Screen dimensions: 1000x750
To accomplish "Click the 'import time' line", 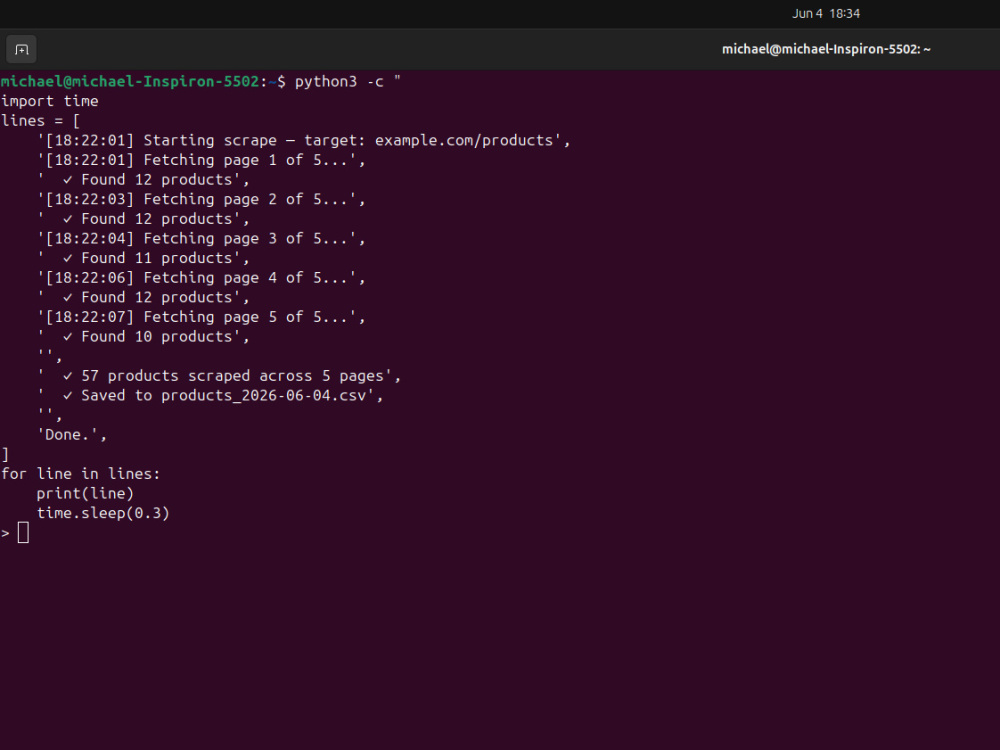I will 49,101.
